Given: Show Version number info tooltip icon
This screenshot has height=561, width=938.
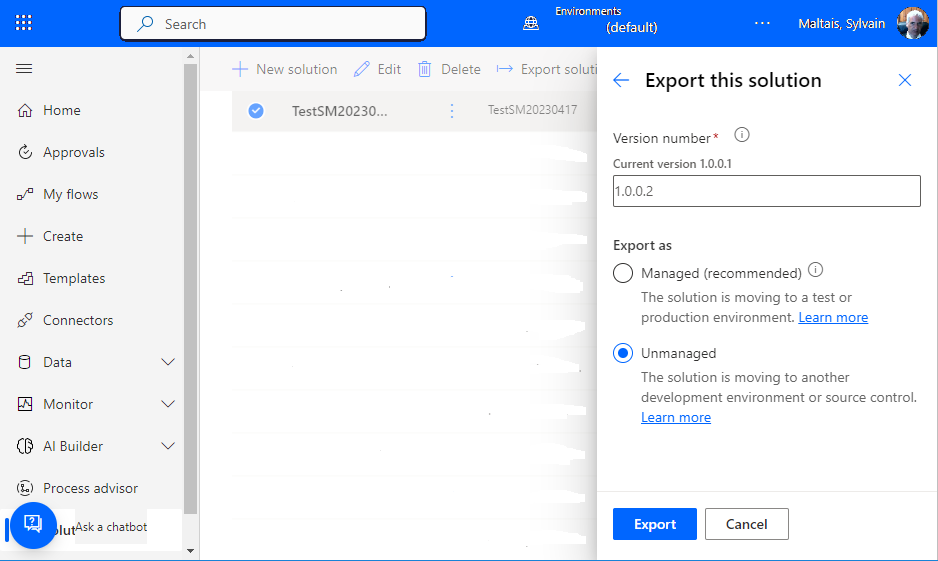Looking at the screenshot, I should (x=742, y=135).
